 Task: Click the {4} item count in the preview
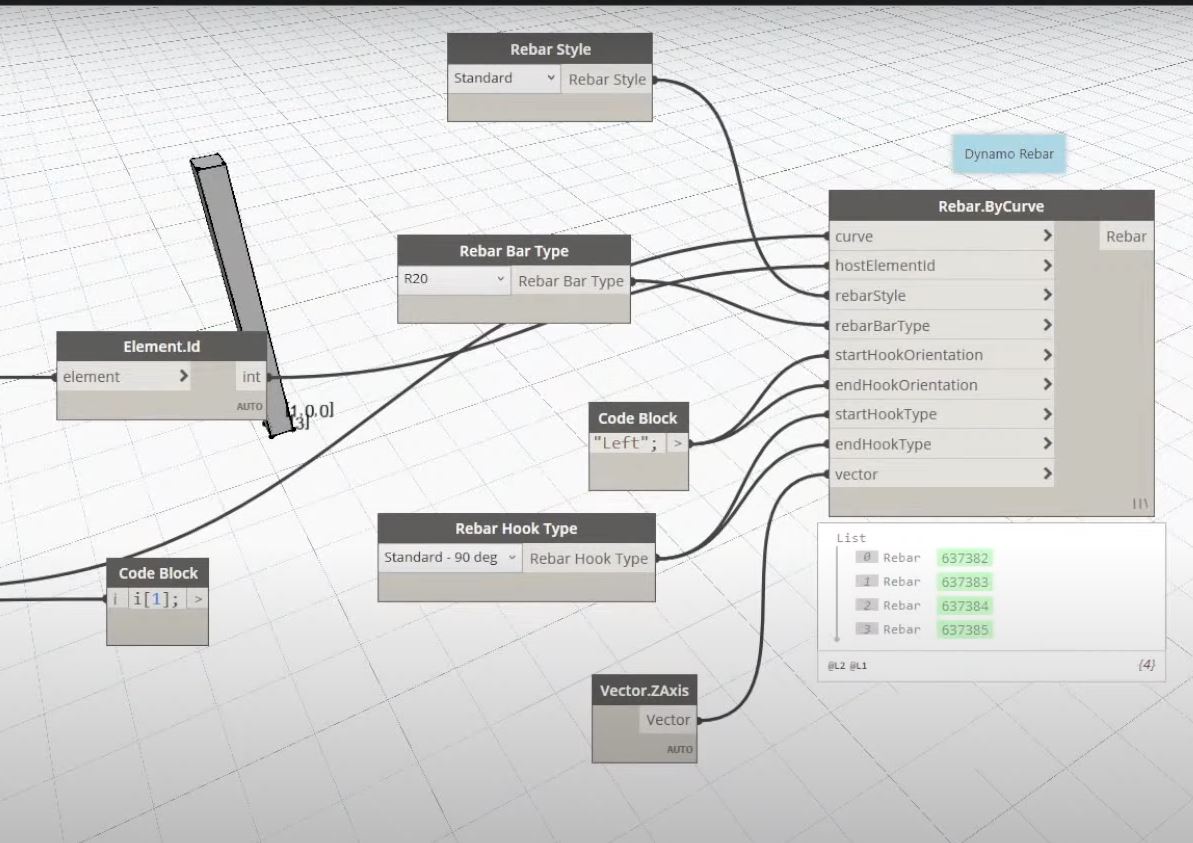tap(1146, 664)
